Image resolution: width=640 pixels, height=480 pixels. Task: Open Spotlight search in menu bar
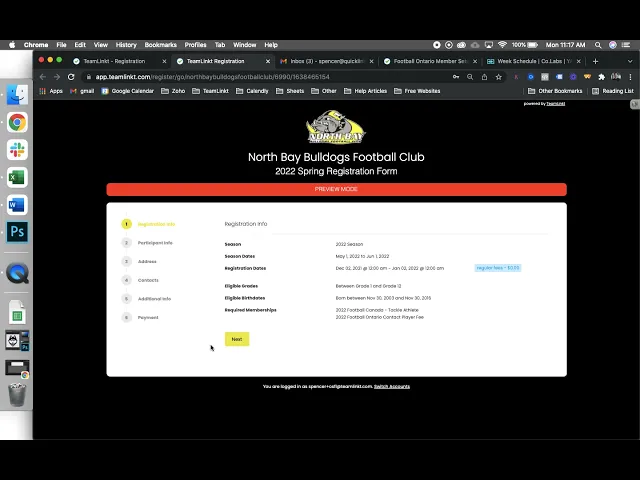click(598, 45)
